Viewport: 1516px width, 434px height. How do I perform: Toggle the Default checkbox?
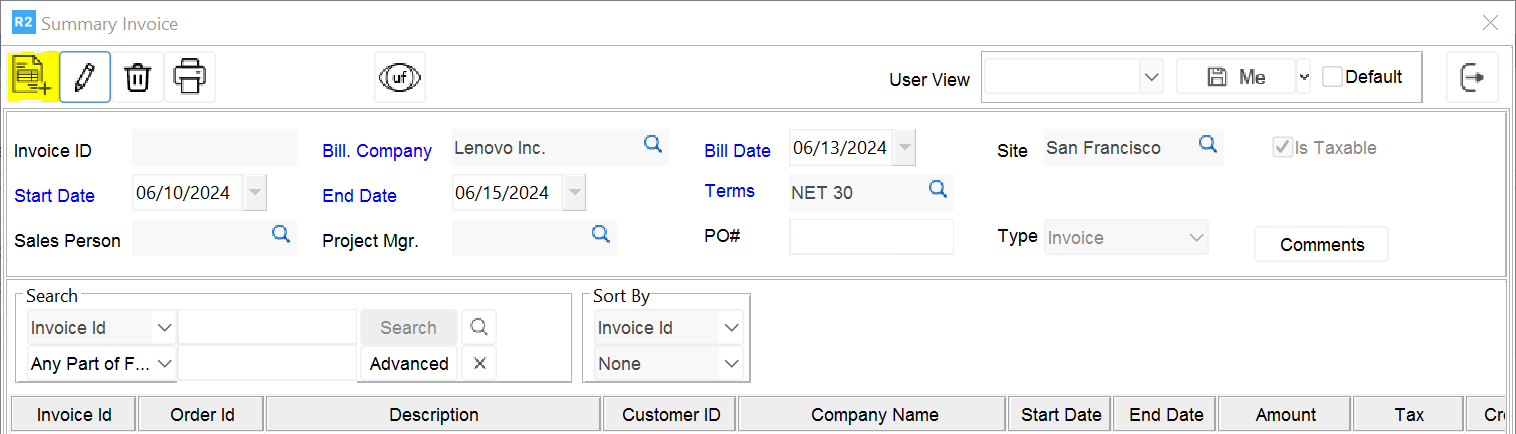click(x=1332, y=77)
